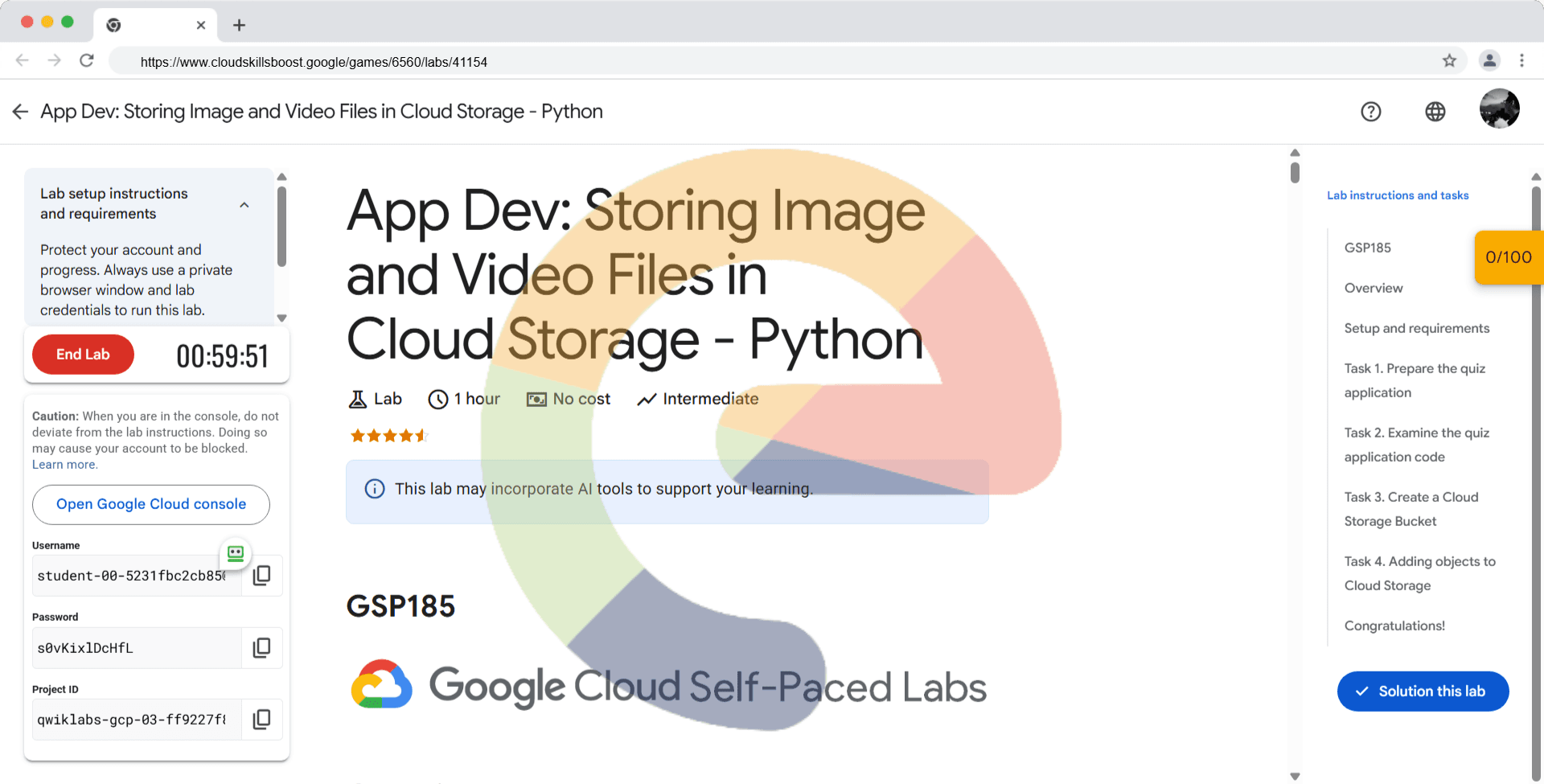Bookmark this page with the star icon
This screenshot has height=784, width=1544.
pyautogui.click(x=1449, y=60)
